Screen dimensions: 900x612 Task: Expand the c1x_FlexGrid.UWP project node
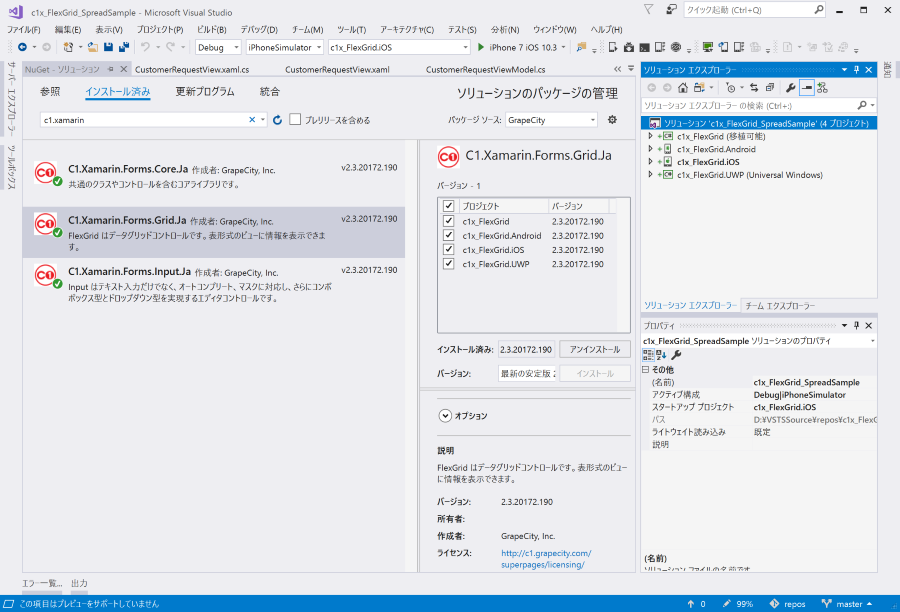[x=650, y=175]
